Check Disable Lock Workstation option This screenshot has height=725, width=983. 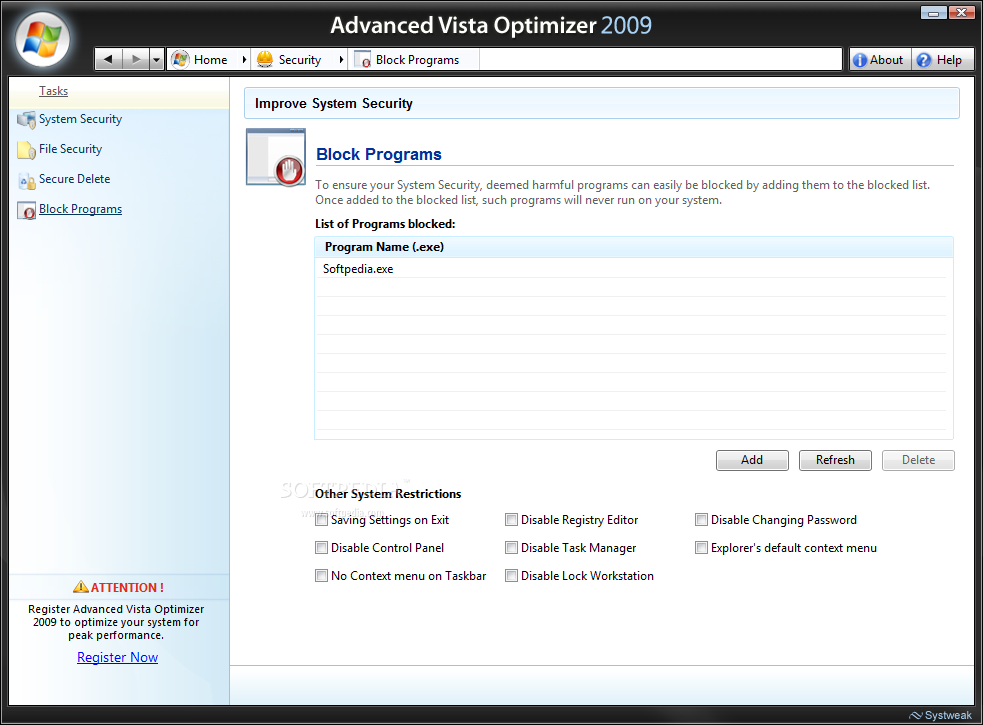(512, 576)
